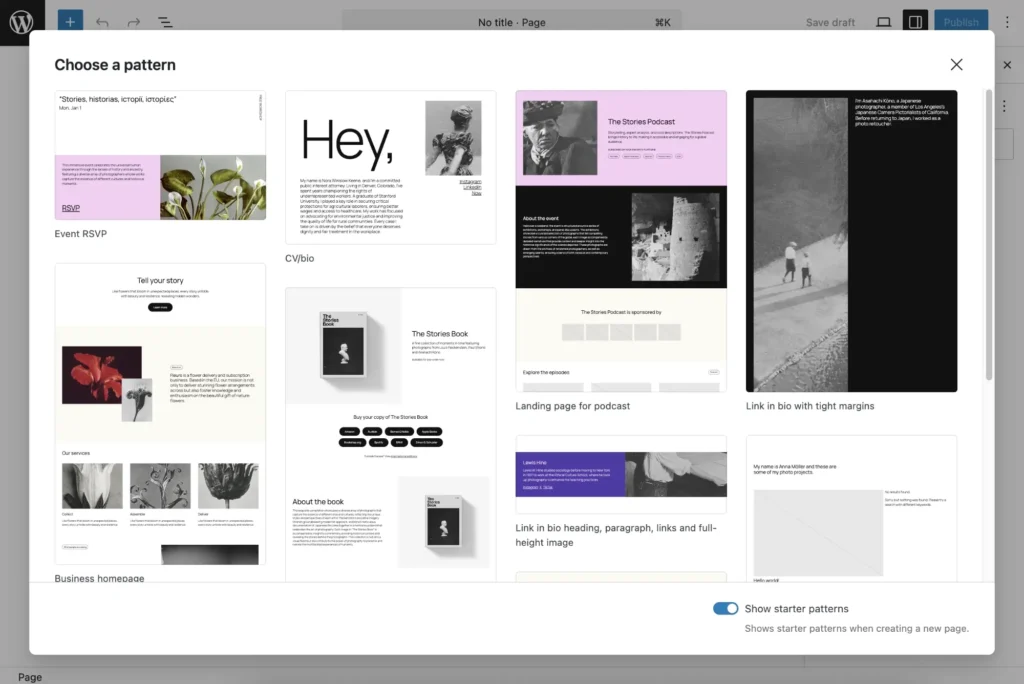The image size is (1024, 684).
Task: Click the Landing page for podcast label
Action: point(573,406)
